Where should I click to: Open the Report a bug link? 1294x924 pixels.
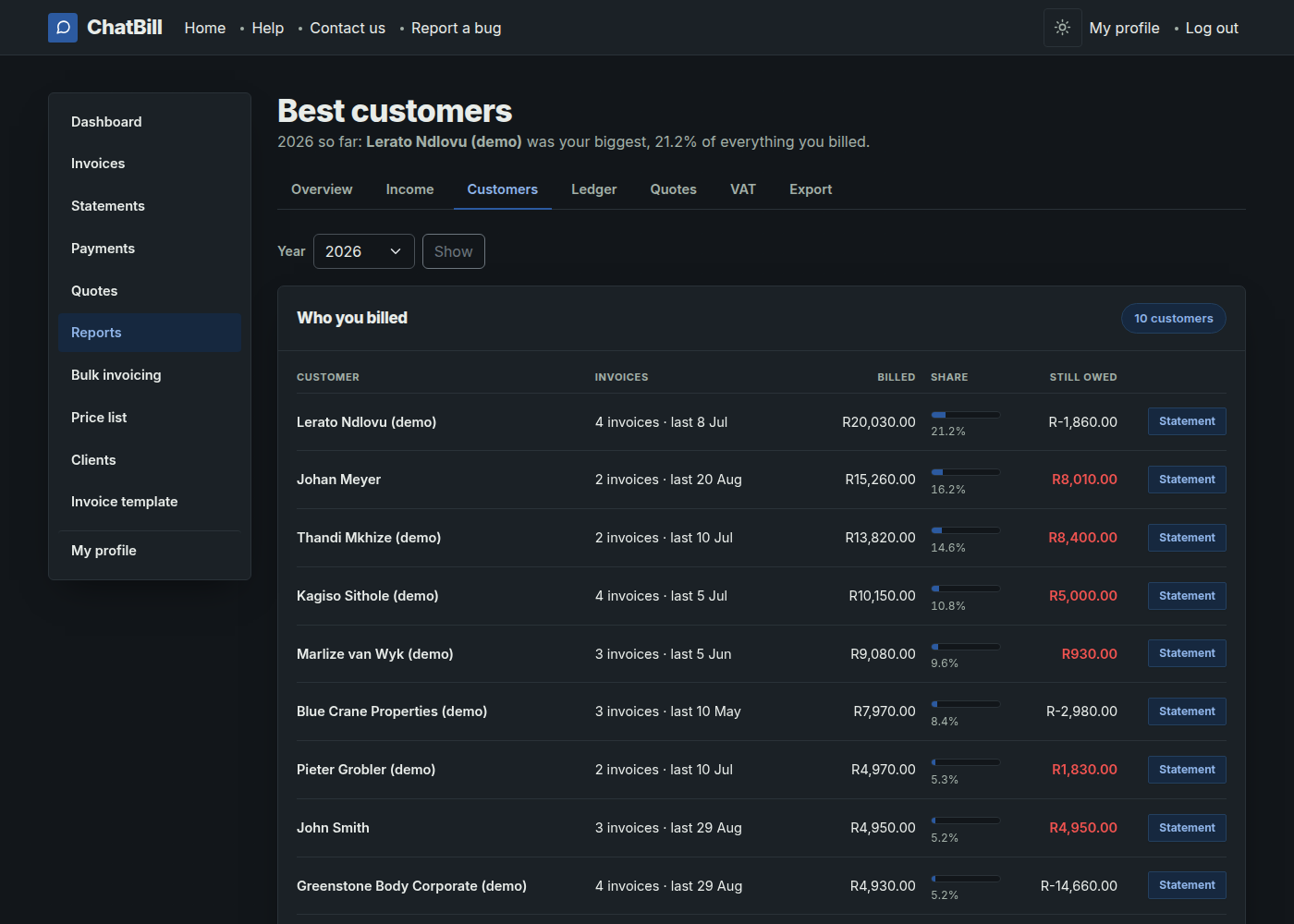click(457, 28)
